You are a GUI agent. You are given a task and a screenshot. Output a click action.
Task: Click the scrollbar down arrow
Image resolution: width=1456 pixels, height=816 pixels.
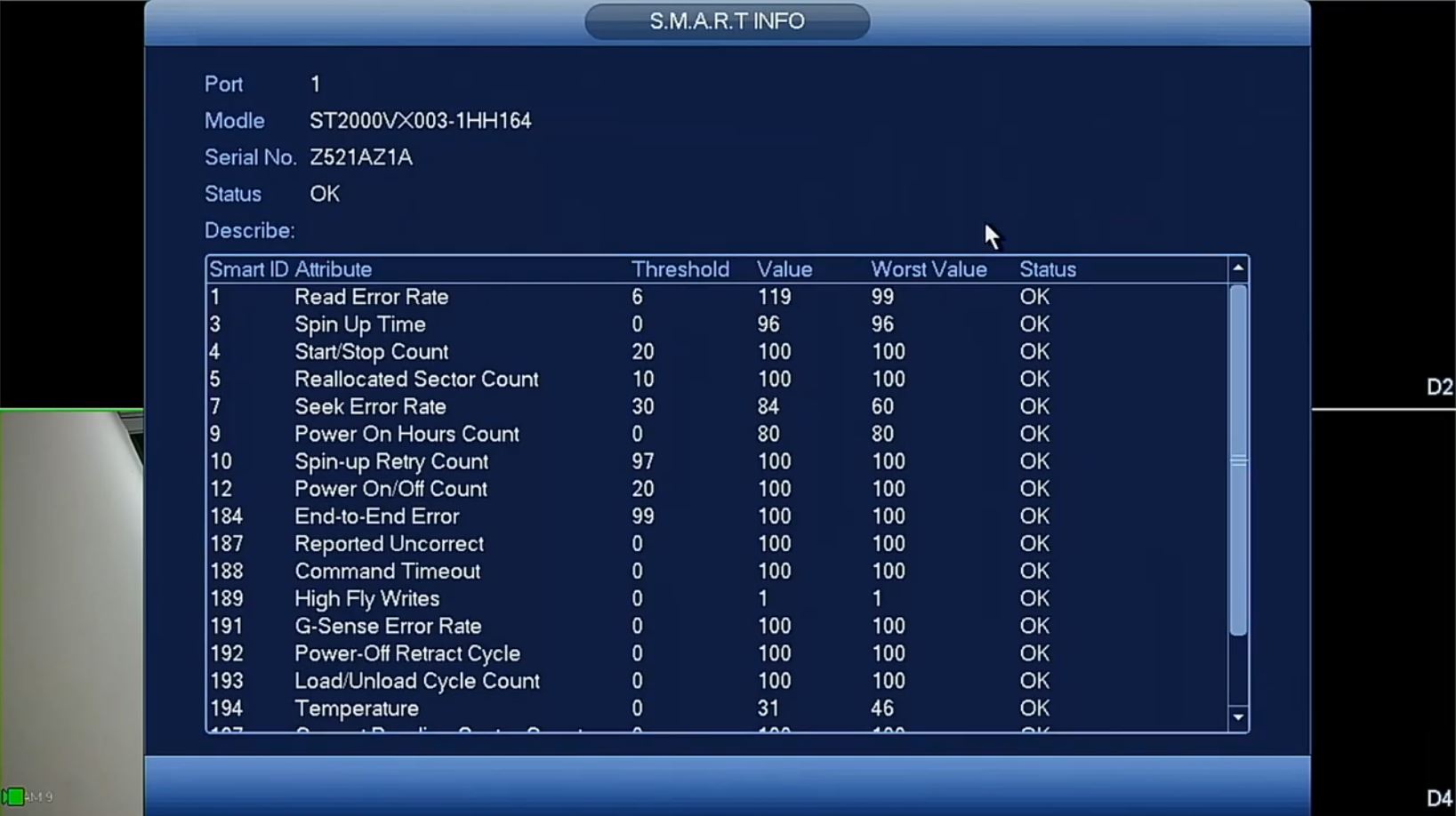pos(1238,717)
